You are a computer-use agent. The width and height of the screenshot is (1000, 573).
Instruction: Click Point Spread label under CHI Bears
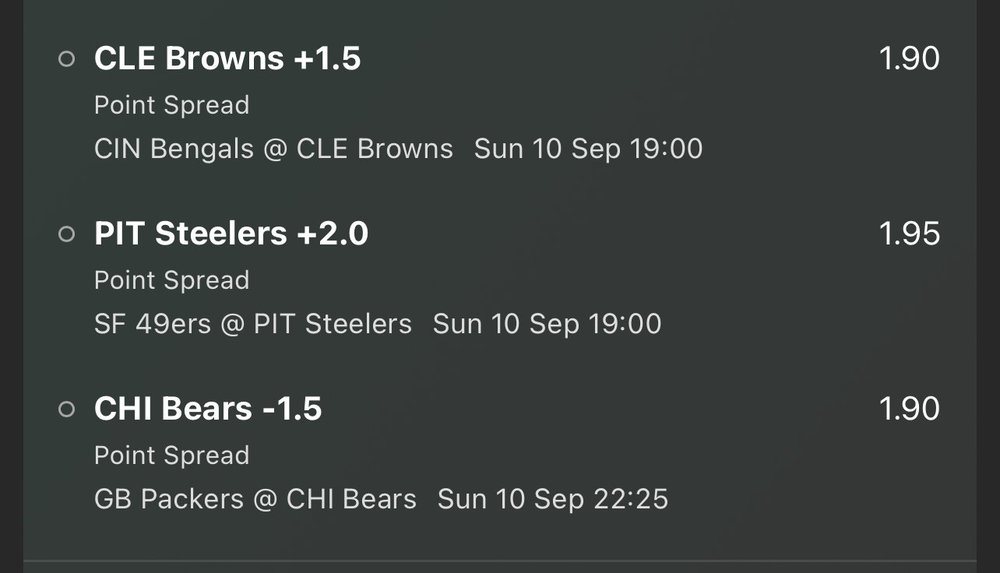pos(172,455)
